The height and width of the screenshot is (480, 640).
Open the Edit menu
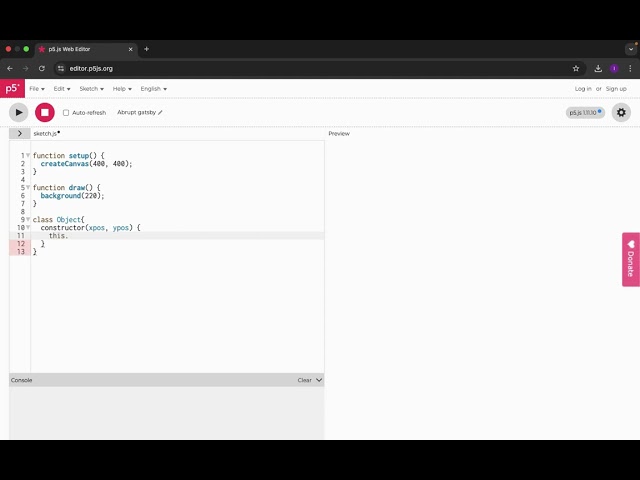point(62,89)
